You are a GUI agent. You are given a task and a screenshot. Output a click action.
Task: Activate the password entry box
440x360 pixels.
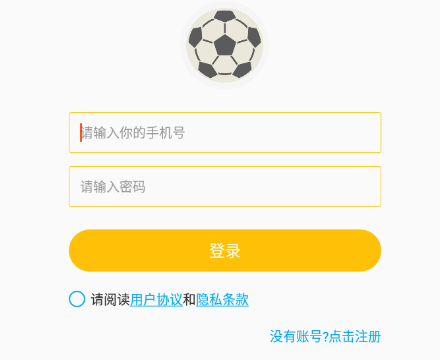coord(225,187)
